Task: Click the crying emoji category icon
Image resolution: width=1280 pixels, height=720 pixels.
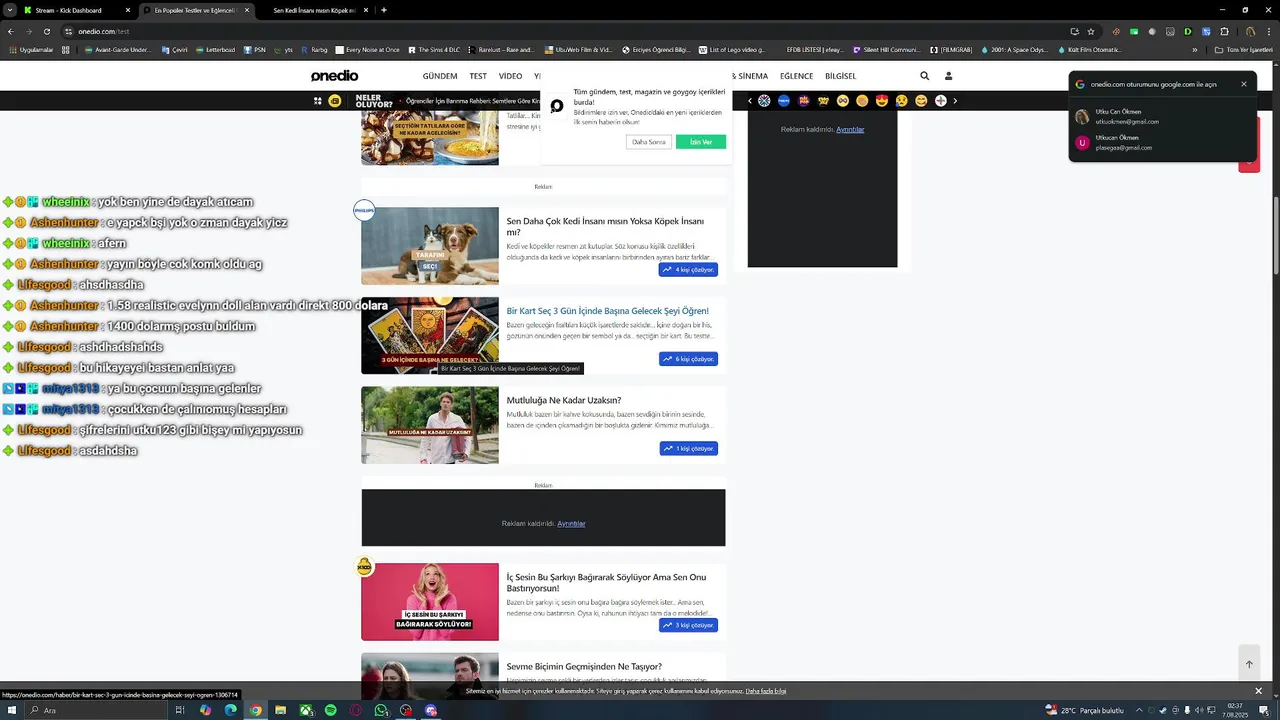Action: click(x=902, y=101)
